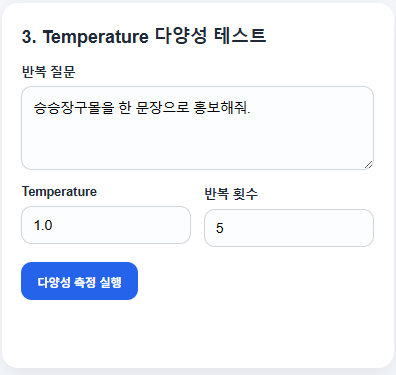The image size is (396, 375).
Task: Select the 반복 횟수 input showing 5
Action: pos(289,228)
